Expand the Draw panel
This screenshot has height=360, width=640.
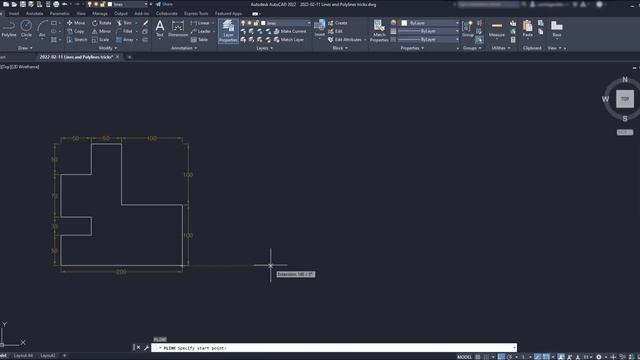[x=25, y=48]
